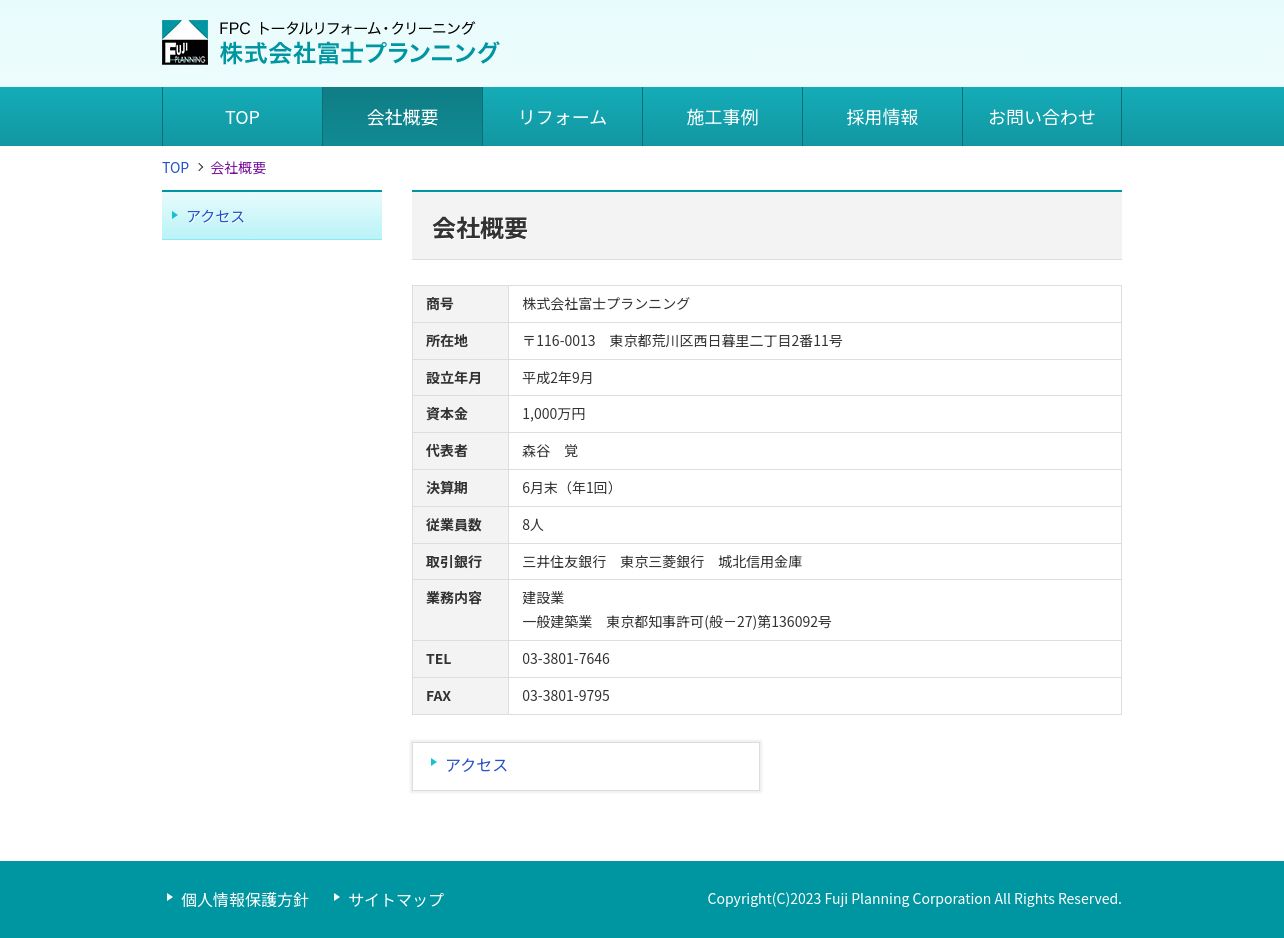Viewport: 1284px width, 938px height.
Task: Open the TOP navigation tab
Action: tap(242, 117)
